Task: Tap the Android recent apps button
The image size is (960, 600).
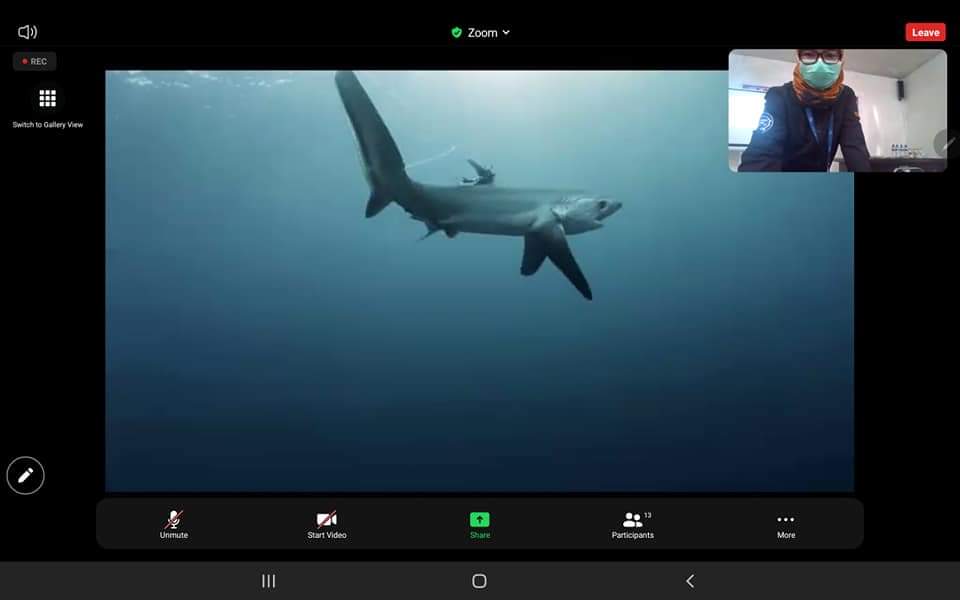Action: pos(268,581)
